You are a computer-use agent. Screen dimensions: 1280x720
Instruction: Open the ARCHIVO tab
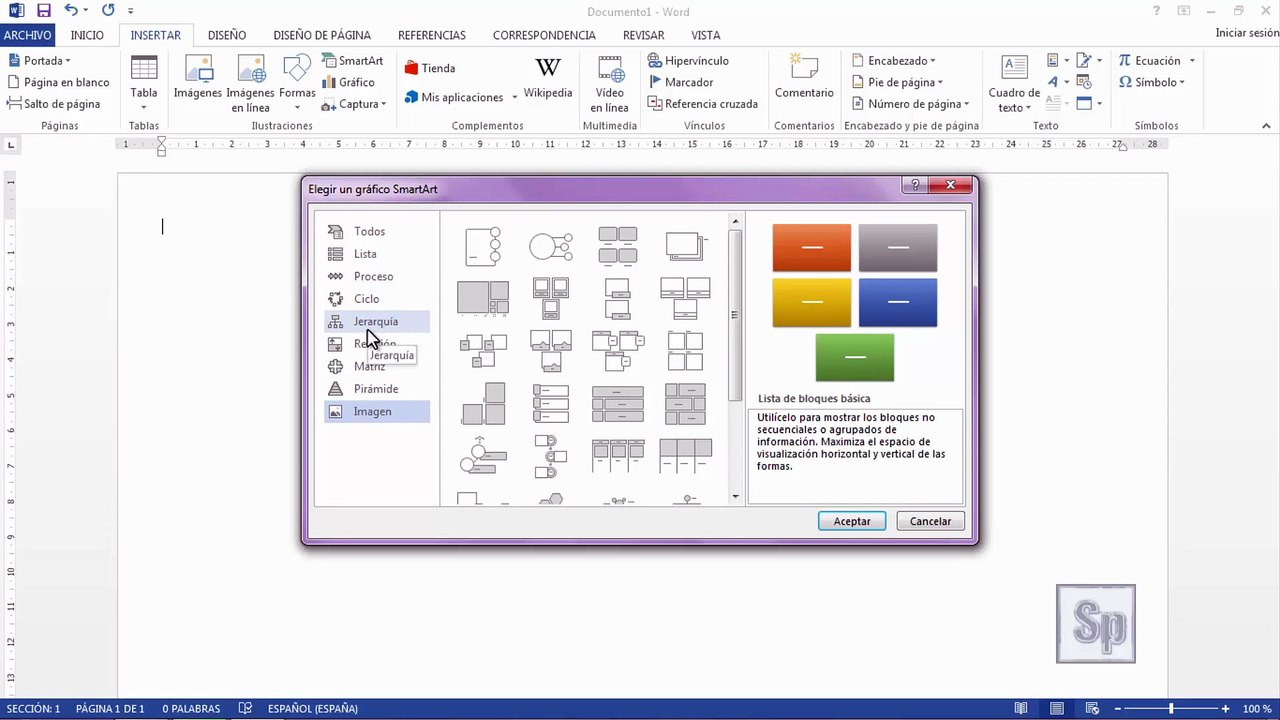tap(28, 35)
